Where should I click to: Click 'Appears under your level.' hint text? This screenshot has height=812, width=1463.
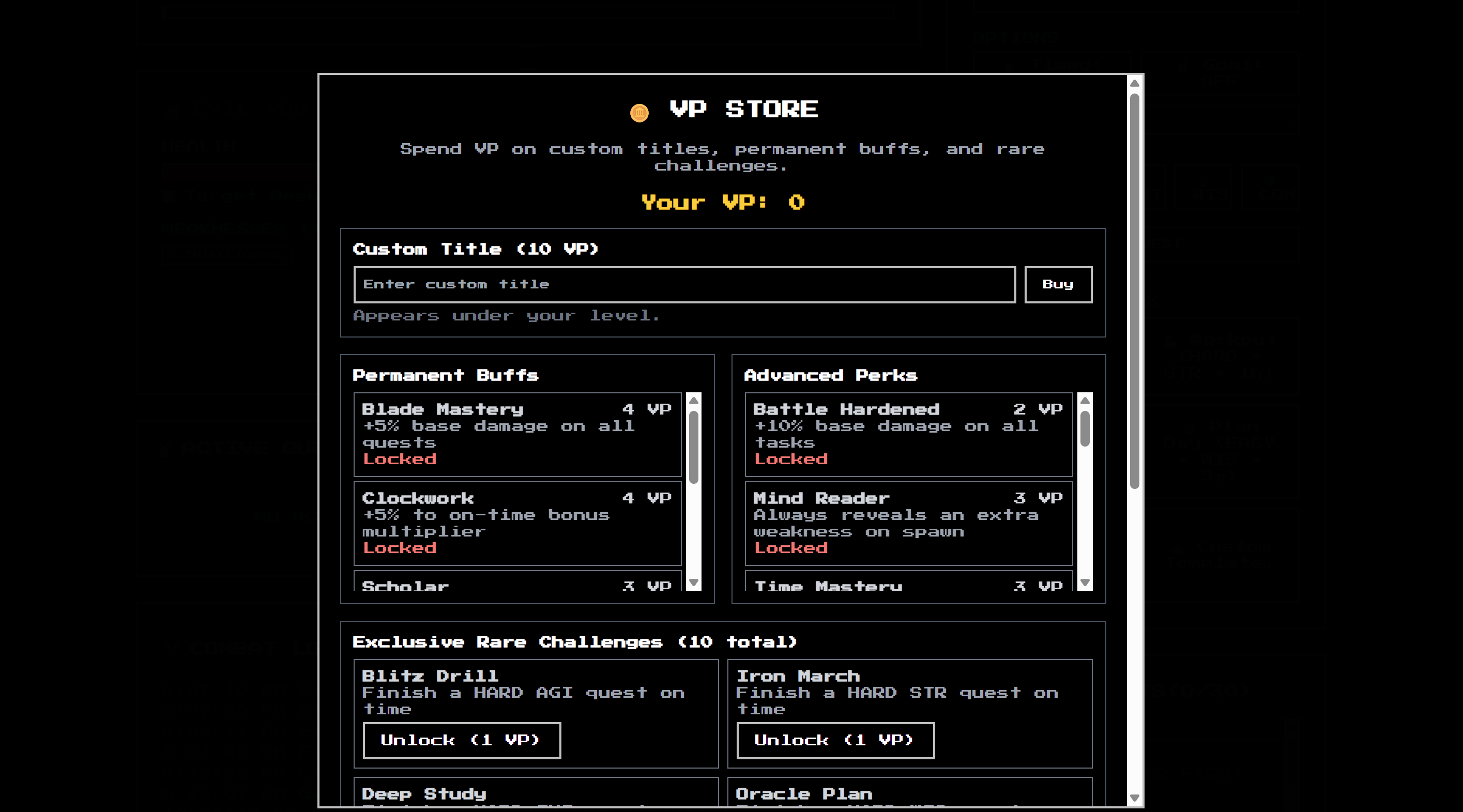(506, 315)
